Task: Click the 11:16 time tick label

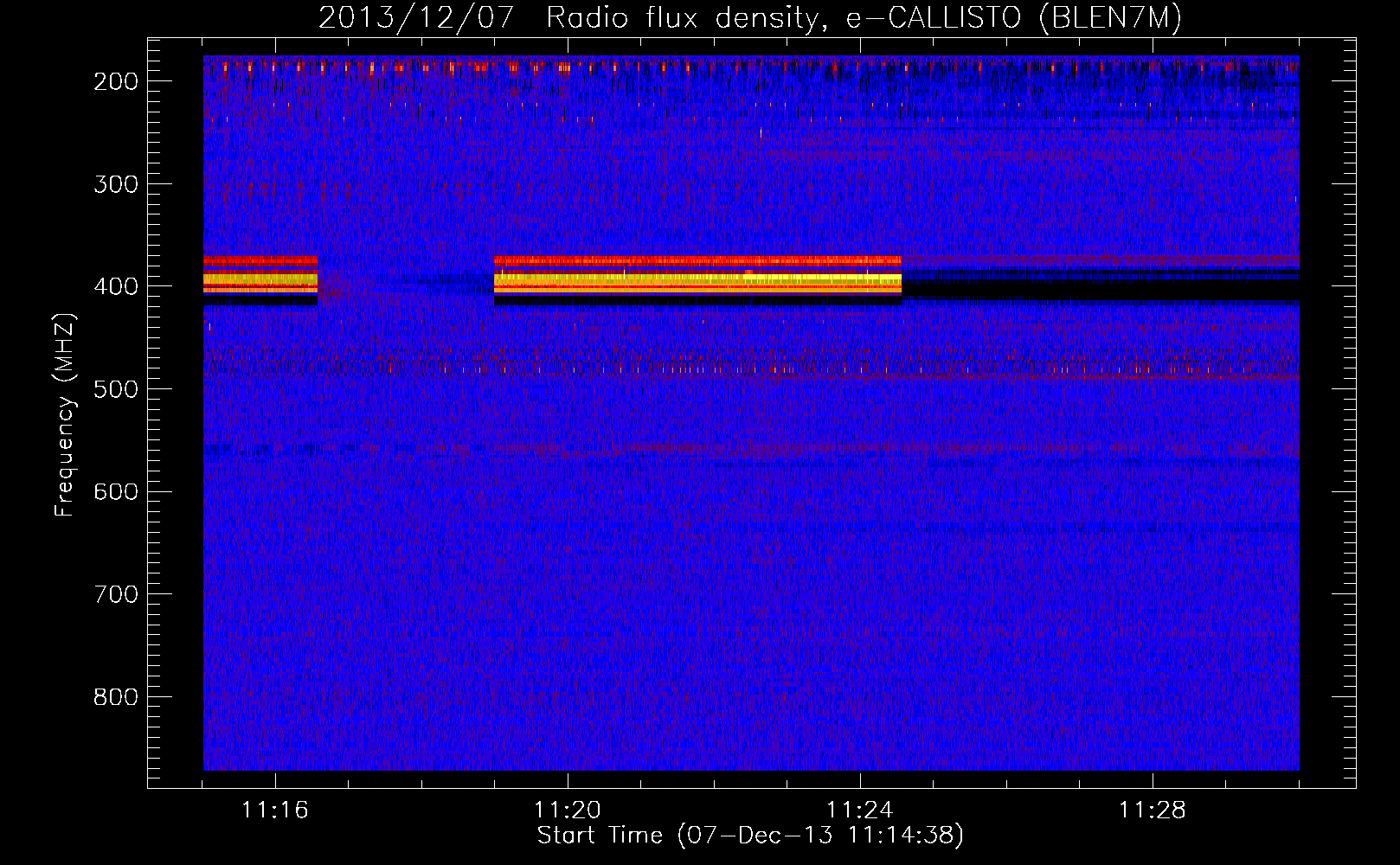Action: [x=275, y=811]
